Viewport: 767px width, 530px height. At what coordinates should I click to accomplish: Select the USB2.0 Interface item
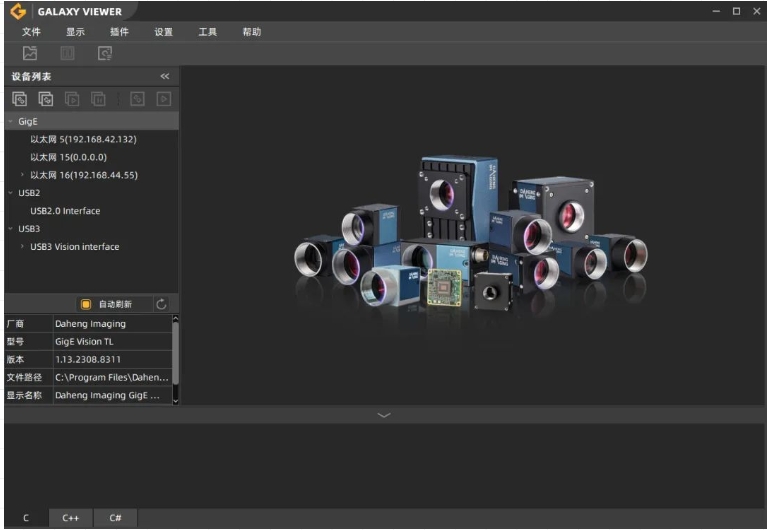(66, 211)
